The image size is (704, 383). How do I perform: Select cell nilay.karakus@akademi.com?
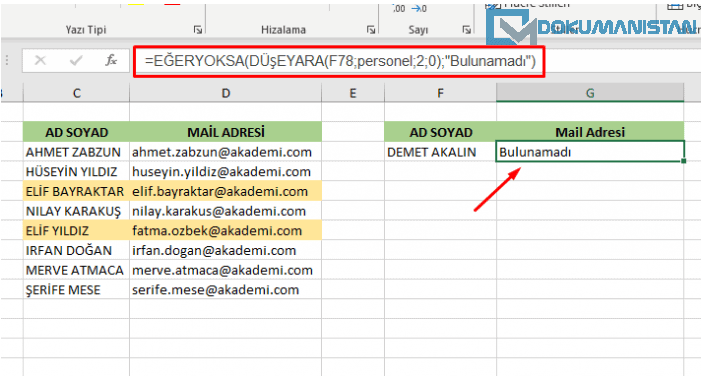click(x=225, y=211)
